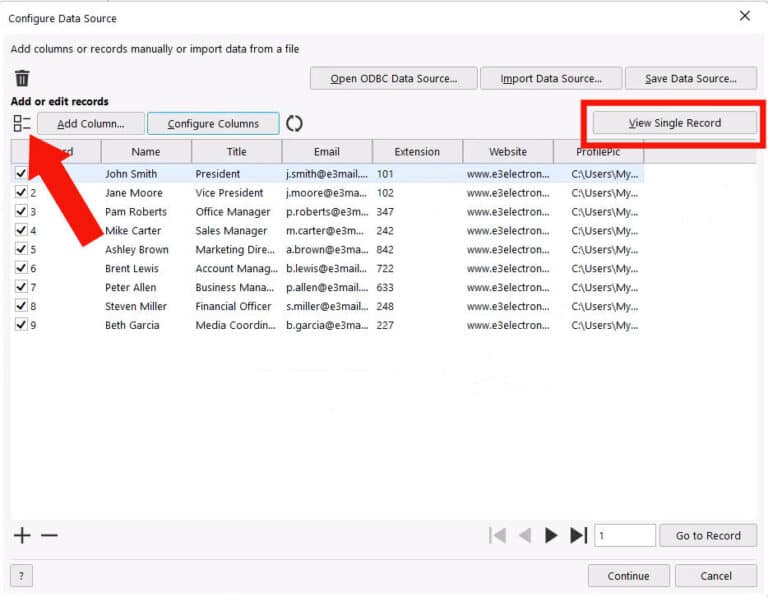Click the Business Mana... title cell

(237, 287)
